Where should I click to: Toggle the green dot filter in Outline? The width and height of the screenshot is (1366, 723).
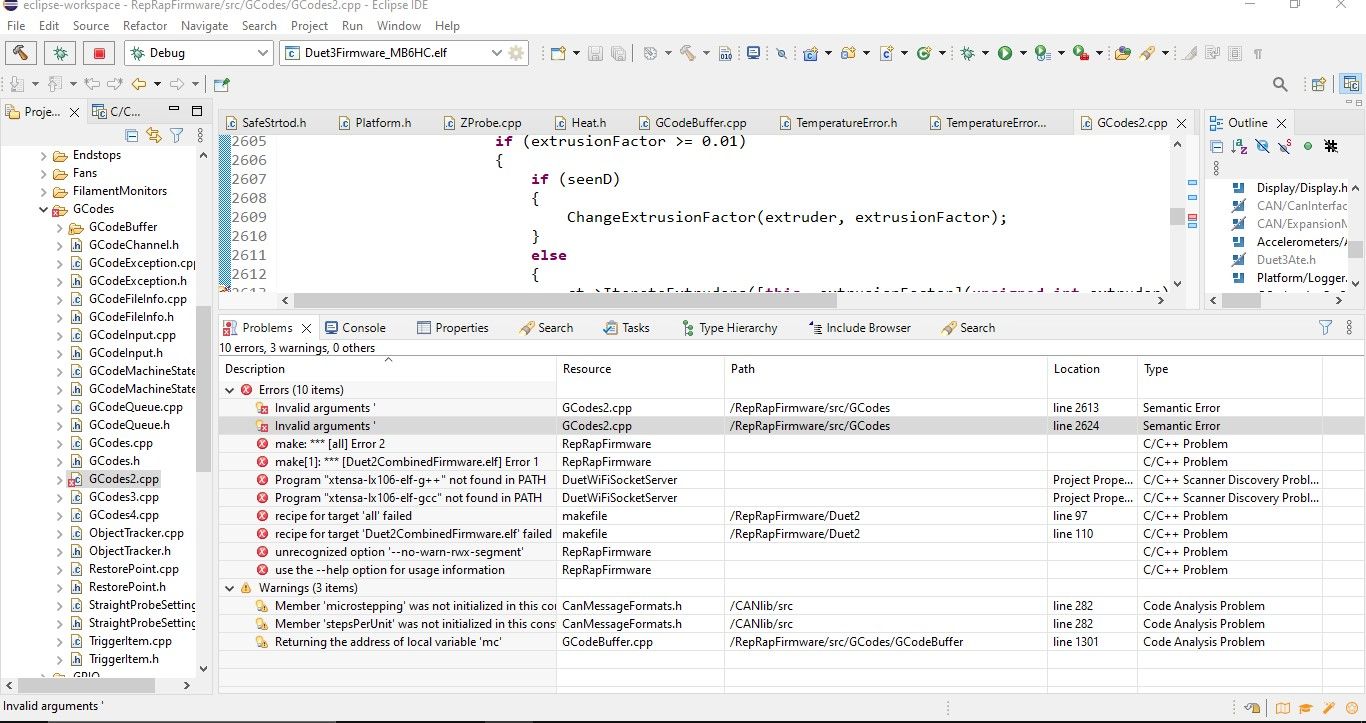tap(1307, 146)
